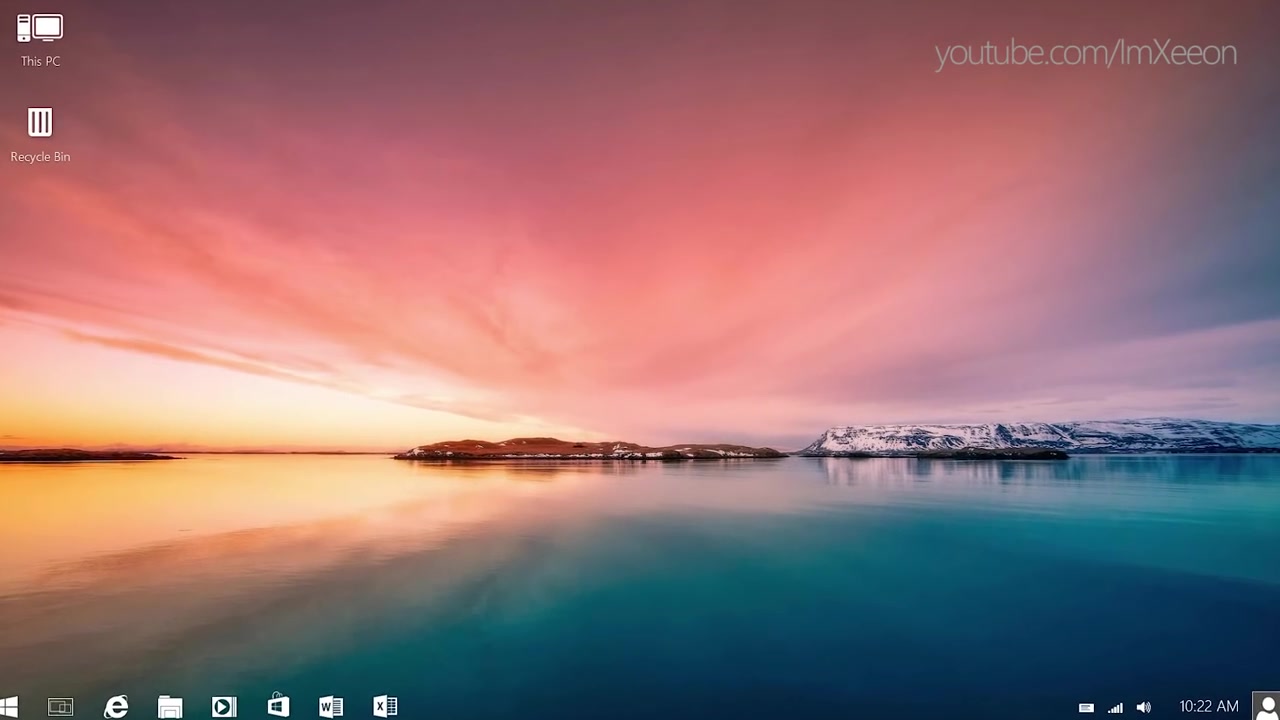
Task: Open Microsoft Excel from the taskbar
Action: pos(385,706)
